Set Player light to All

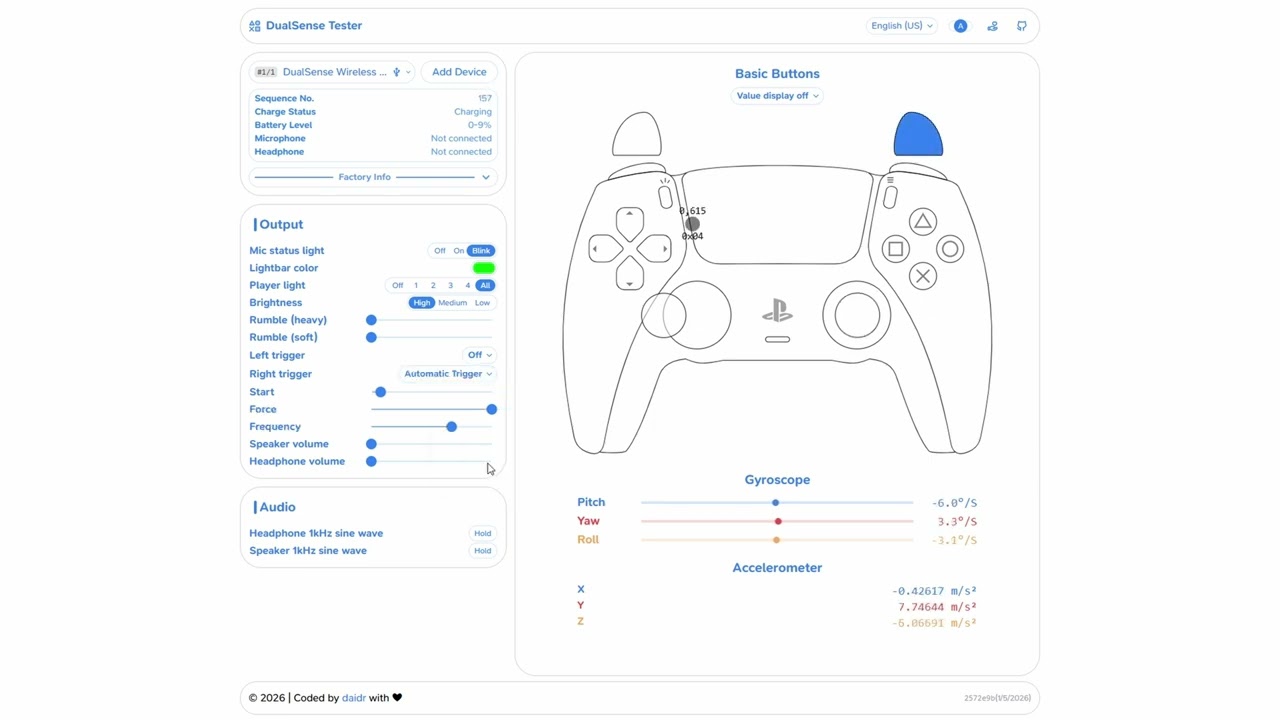(485, 286)
